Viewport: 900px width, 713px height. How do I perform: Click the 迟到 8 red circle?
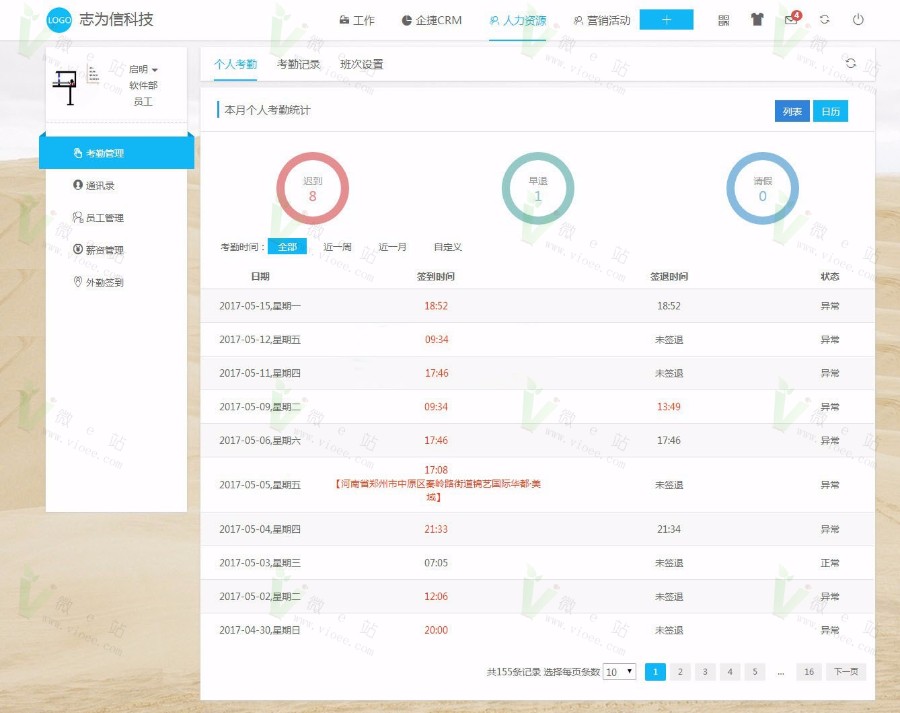(312, 188)
